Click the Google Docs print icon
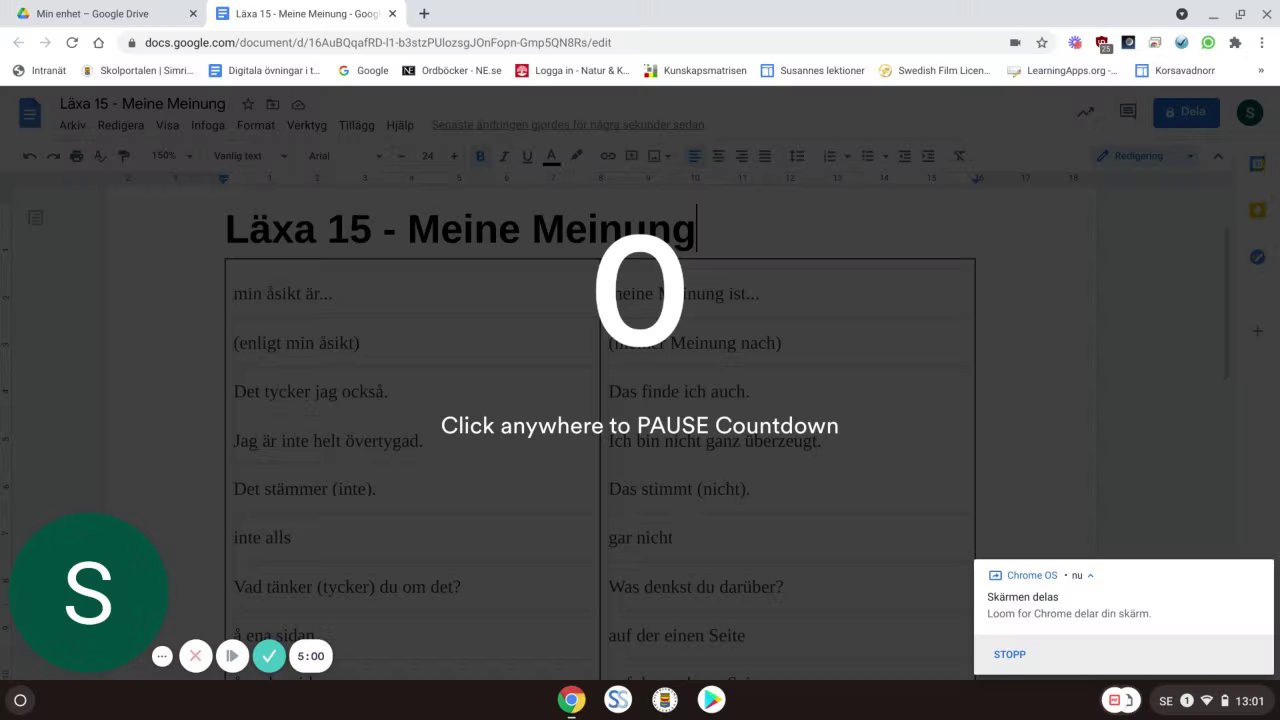This screenshot has width=1280, height=720. click(76, 156)
